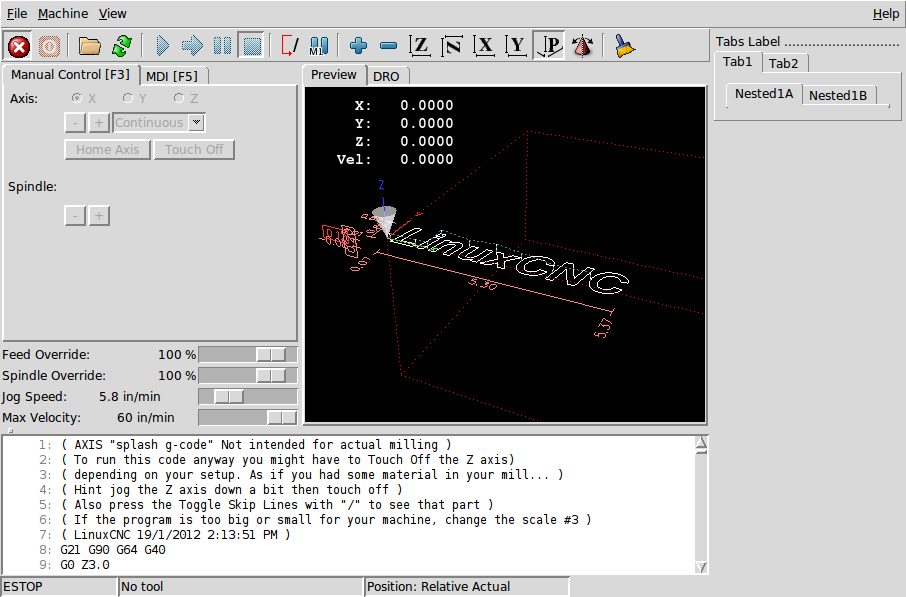The height and width of the screenshot is (597, 906).
Task: Switch to the DRO tab
Action: point(386,76)
